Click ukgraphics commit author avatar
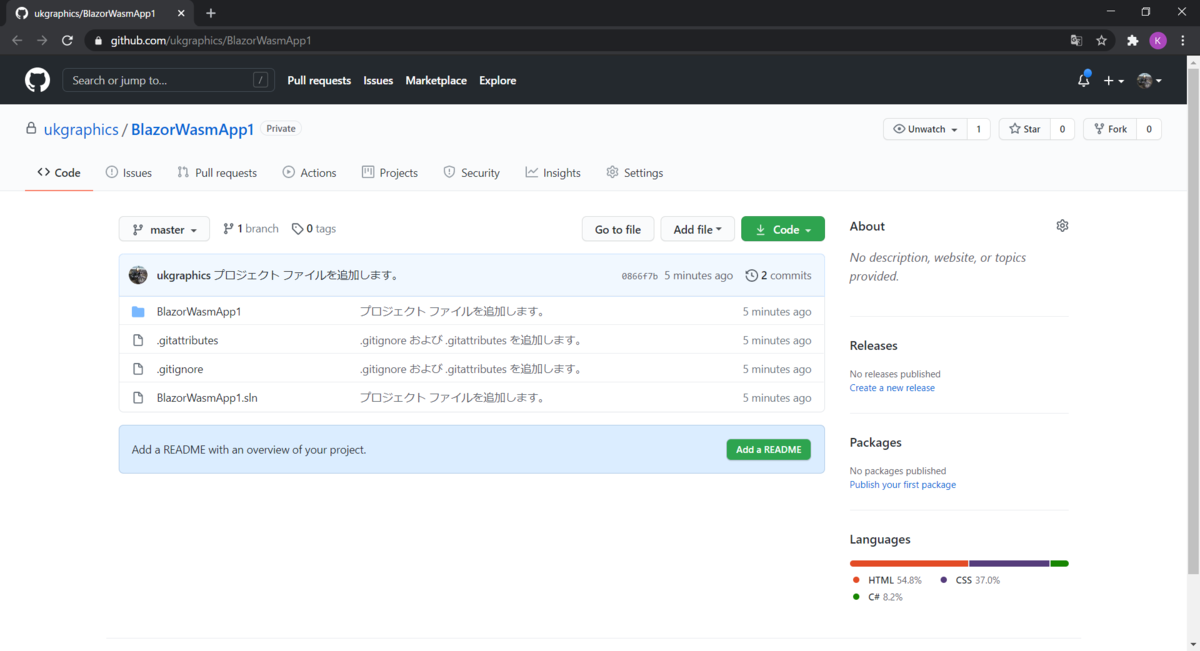Viewport: 1200px width, 651px height. [x=139, y=275]
